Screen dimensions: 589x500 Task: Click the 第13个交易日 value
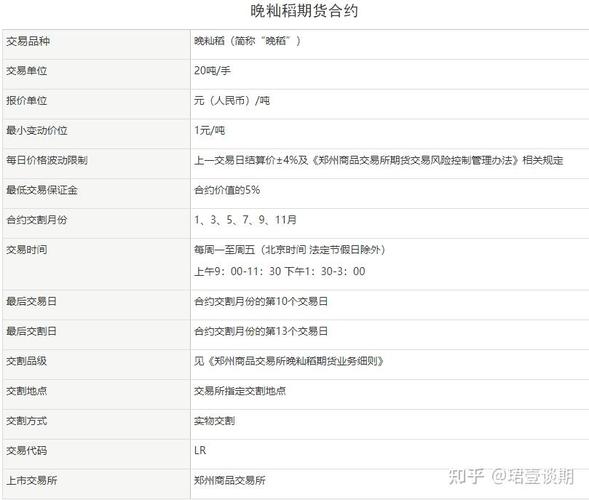point(261,331)
